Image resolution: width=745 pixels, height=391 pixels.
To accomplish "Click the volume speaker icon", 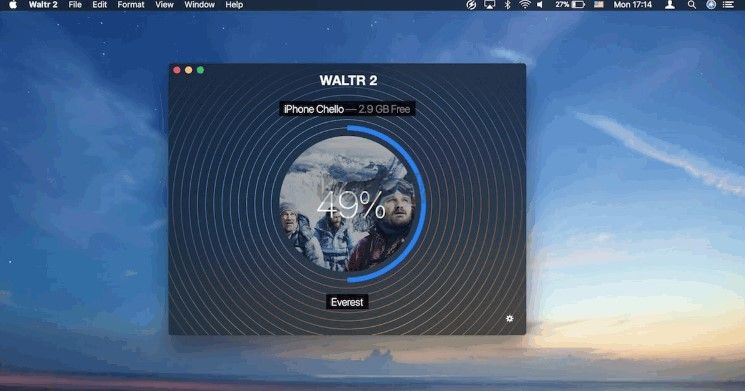I will 540,5.
